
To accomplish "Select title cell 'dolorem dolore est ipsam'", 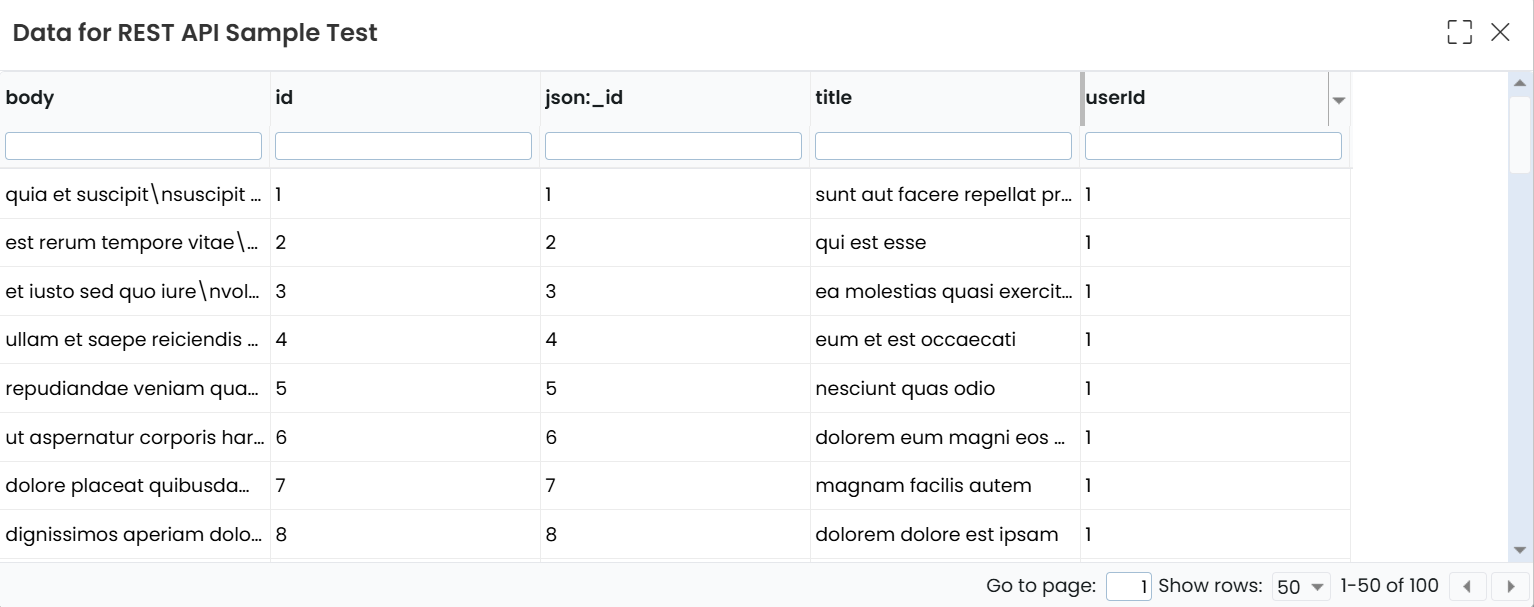I will tap(945, 534).
